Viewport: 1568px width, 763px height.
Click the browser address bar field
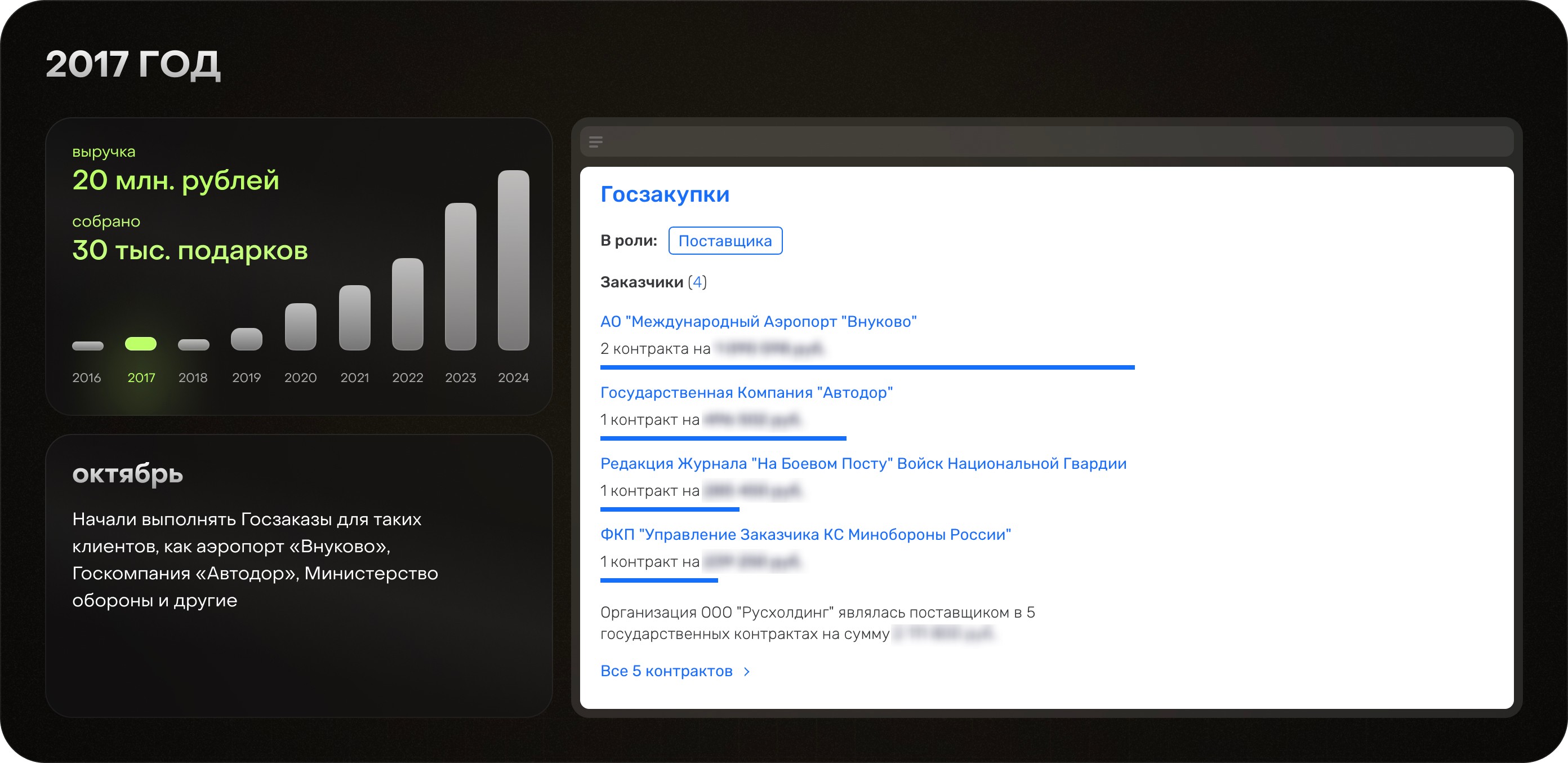point(1047,142)
